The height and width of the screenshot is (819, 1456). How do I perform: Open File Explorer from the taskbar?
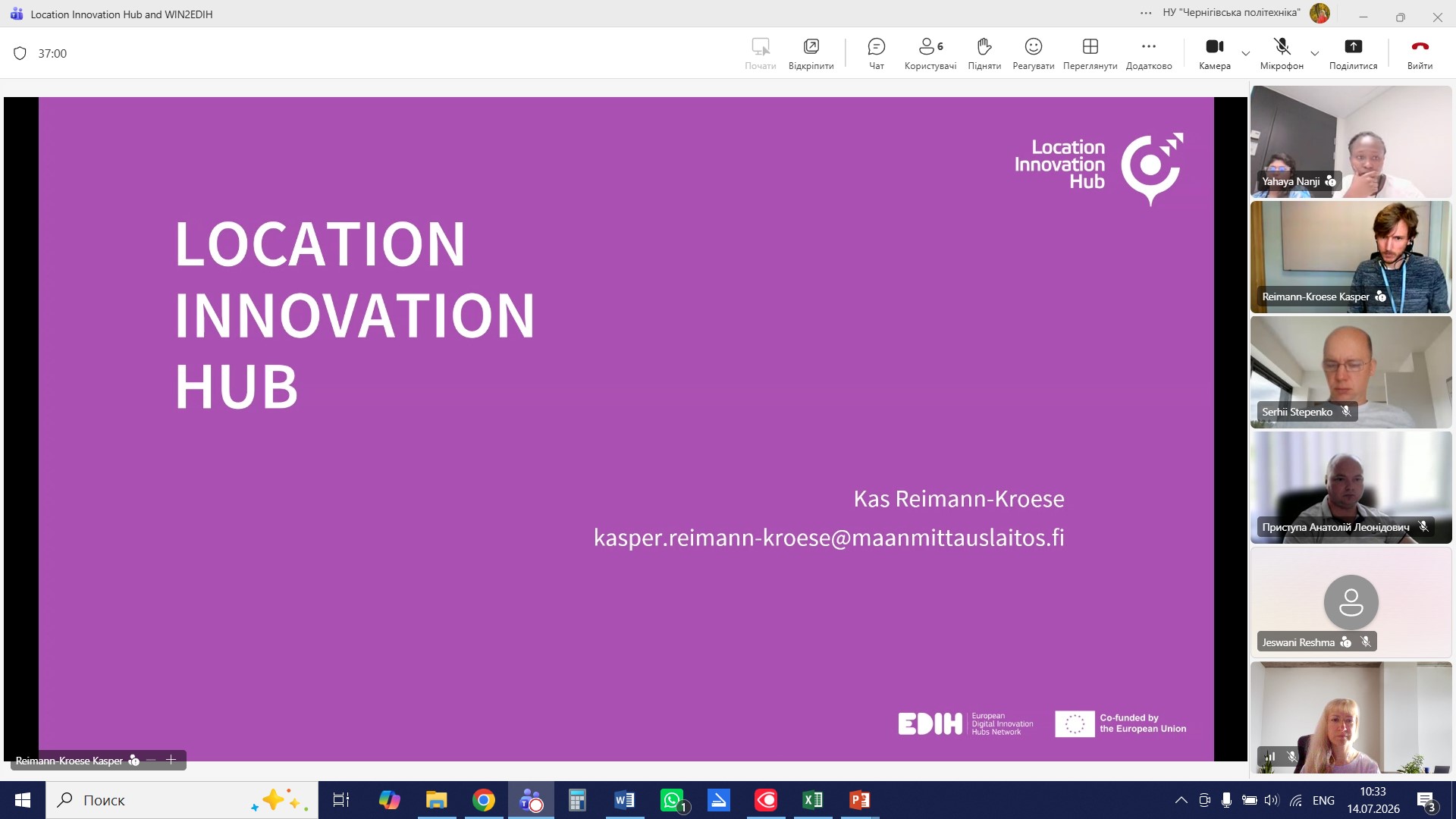(436, 800)
